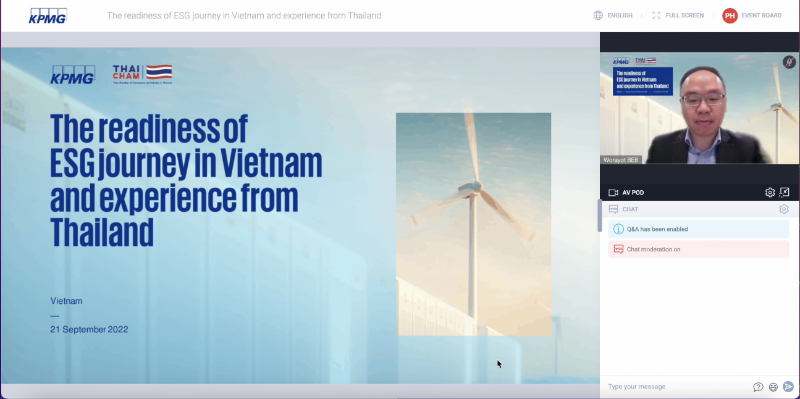Click the chat panel scrollbar handle
The image size is (800, 399).
click(x=599, y=216)
